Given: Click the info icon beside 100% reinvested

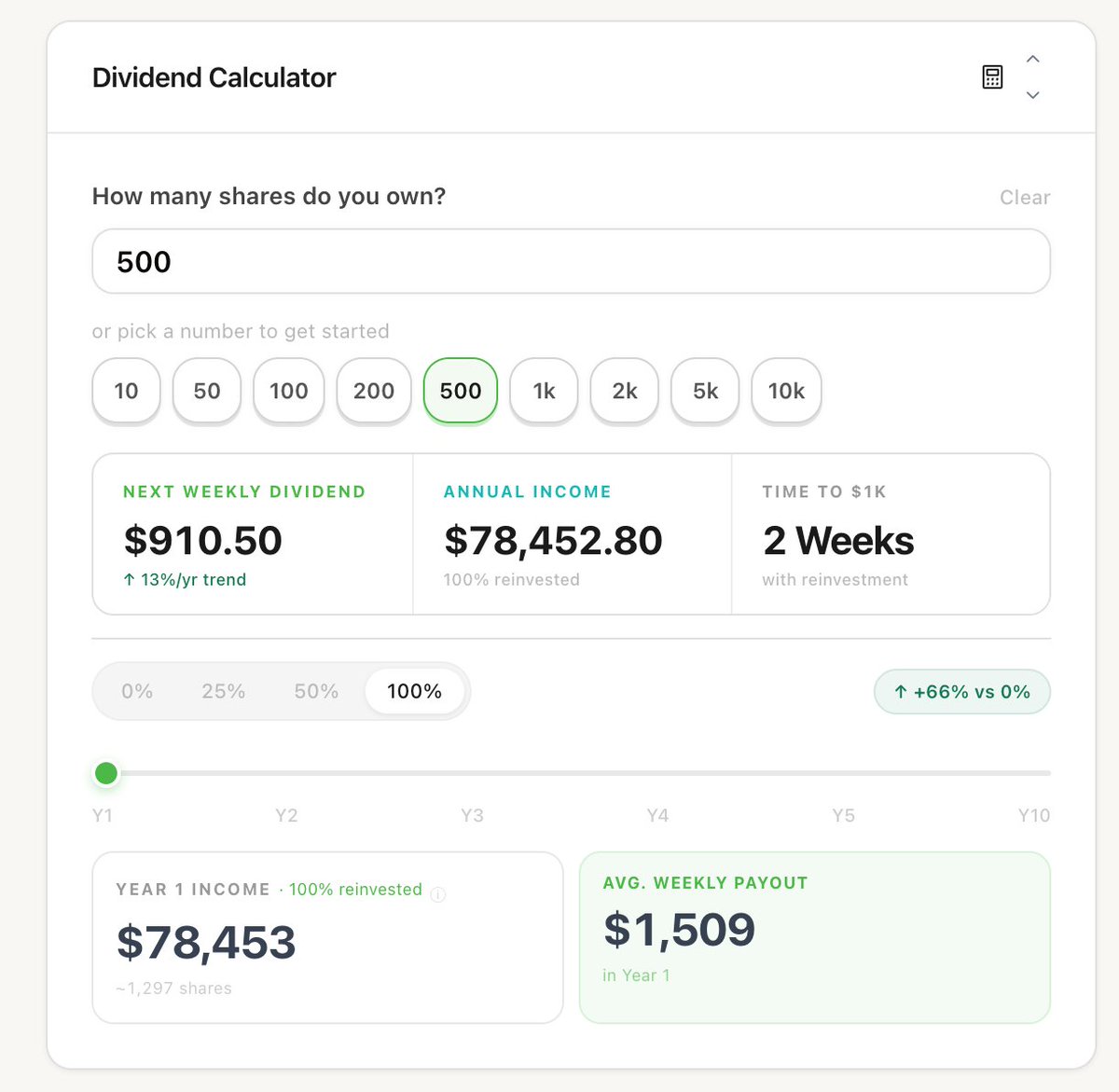Looking at the screenshot, I should click(x=438, y=894).
